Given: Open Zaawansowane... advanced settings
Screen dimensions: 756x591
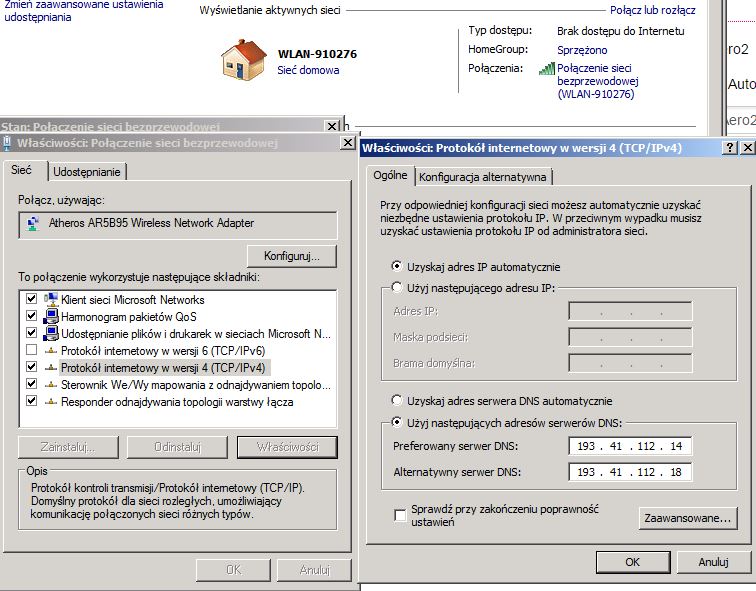Looking at the screenshot, I should [686, 518].
